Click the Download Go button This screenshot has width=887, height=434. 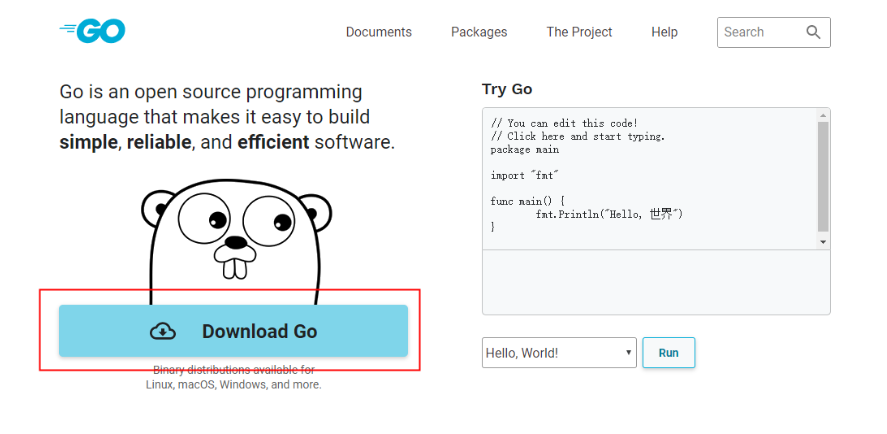pos(234,331)
